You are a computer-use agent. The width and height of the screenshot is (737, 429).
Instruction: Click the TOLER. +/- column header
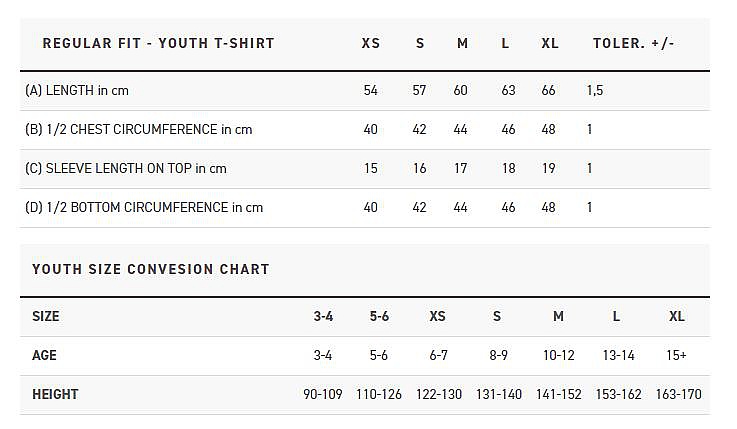point(631,44)
